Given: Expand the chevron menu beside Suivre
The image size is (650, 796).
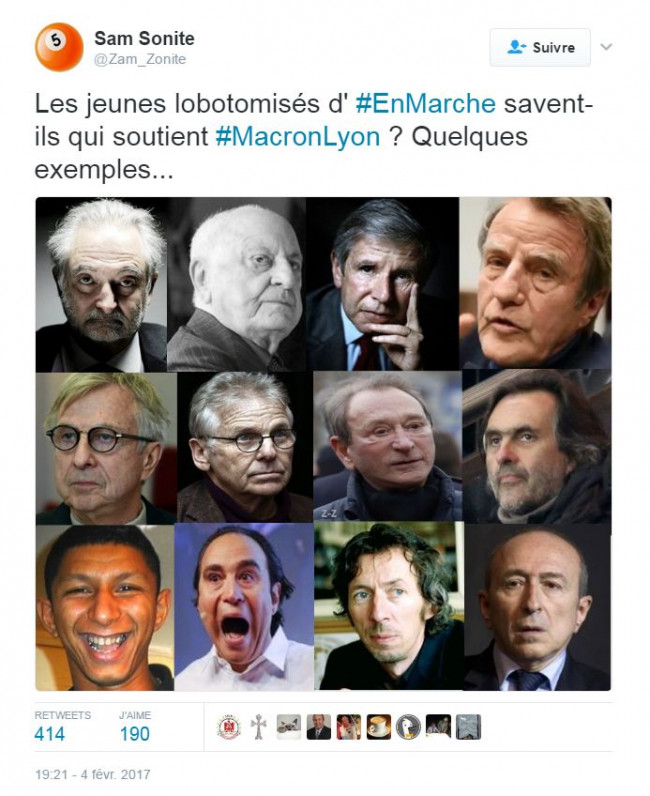Looking at the screenshot, I should (x=606, y=47).
